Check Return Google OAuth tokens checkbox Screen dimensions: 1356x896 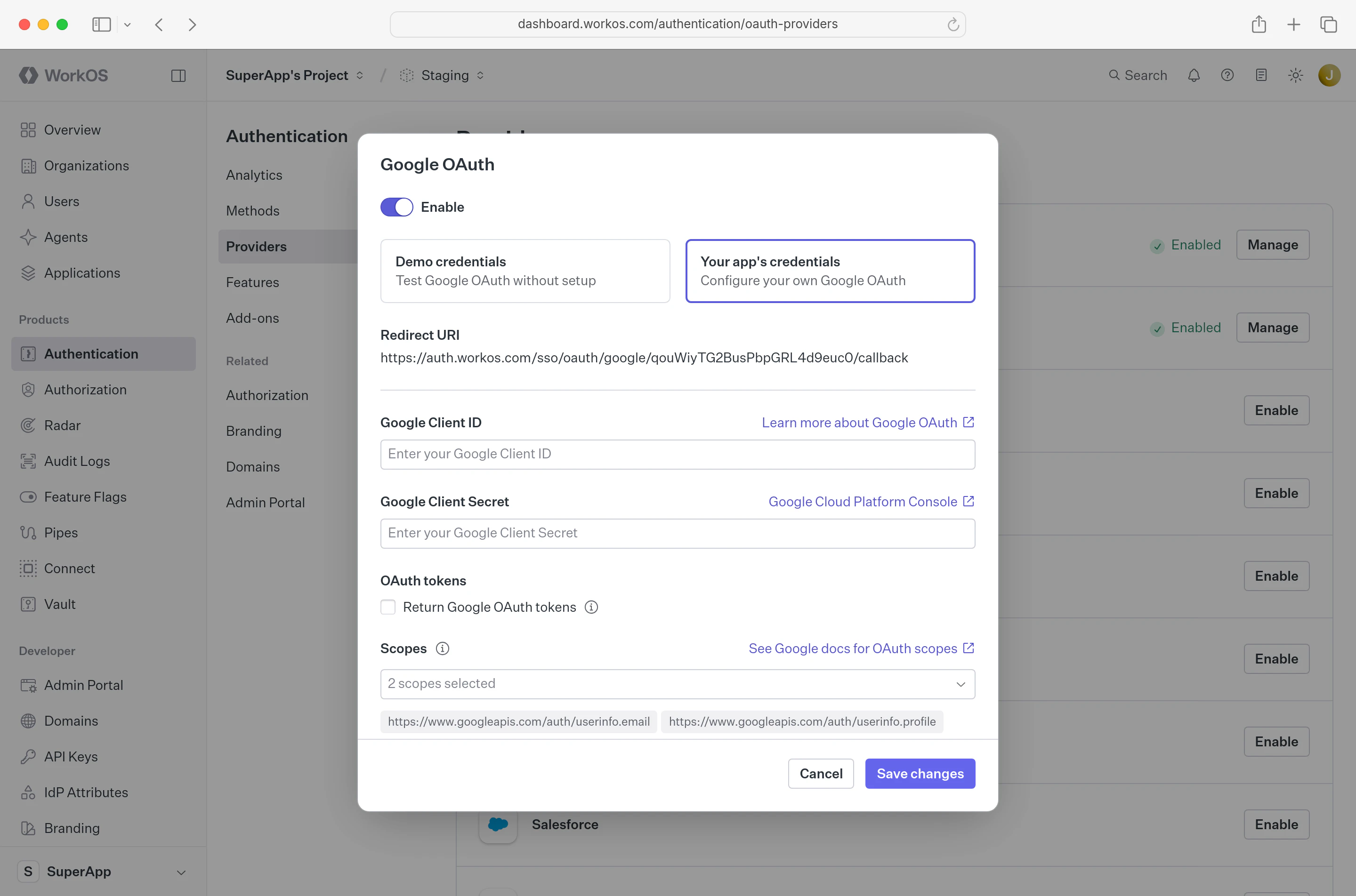point(387,607)
